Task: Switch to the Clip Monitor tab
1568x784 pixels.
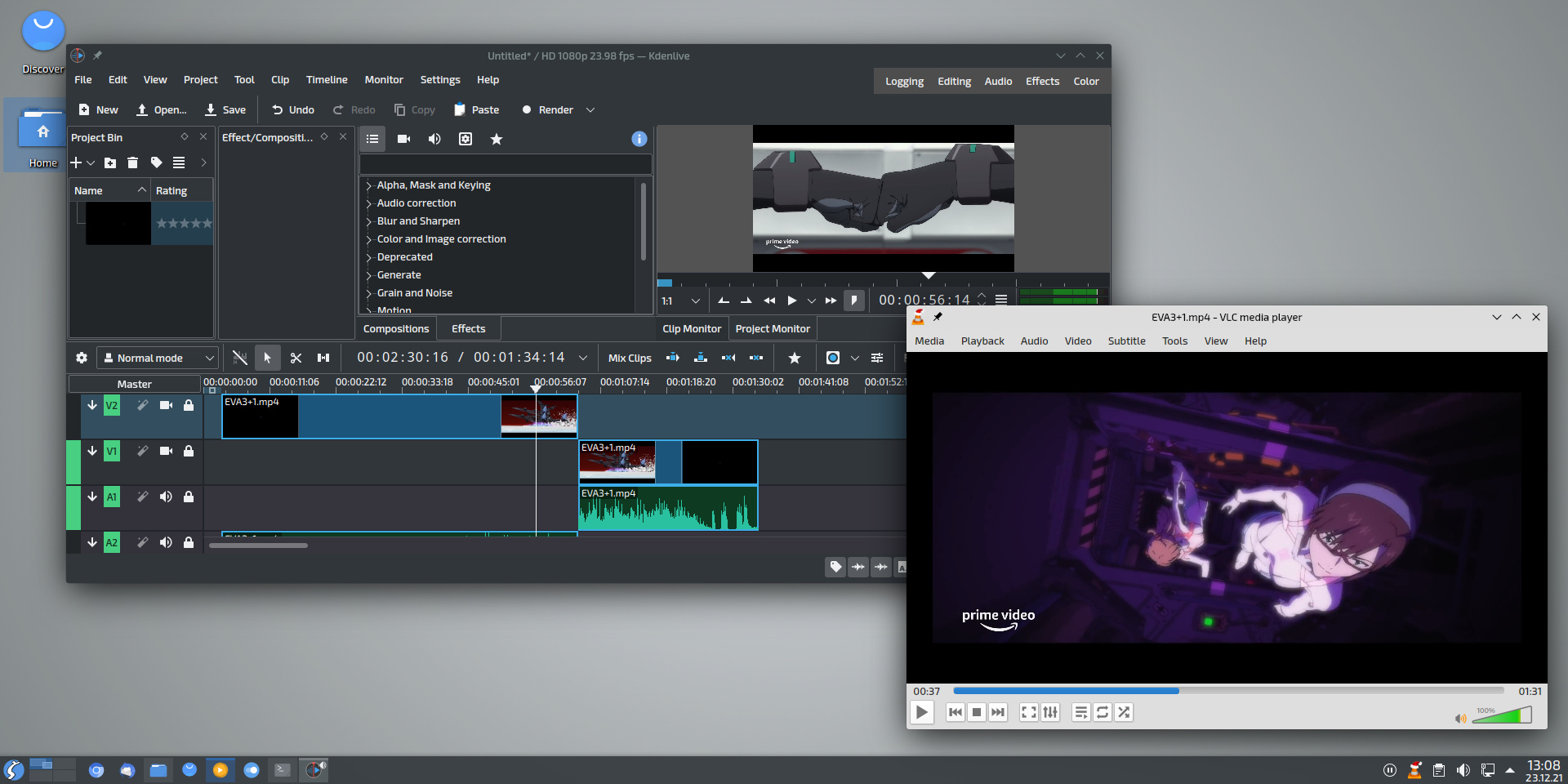Action: click(692, 328)
